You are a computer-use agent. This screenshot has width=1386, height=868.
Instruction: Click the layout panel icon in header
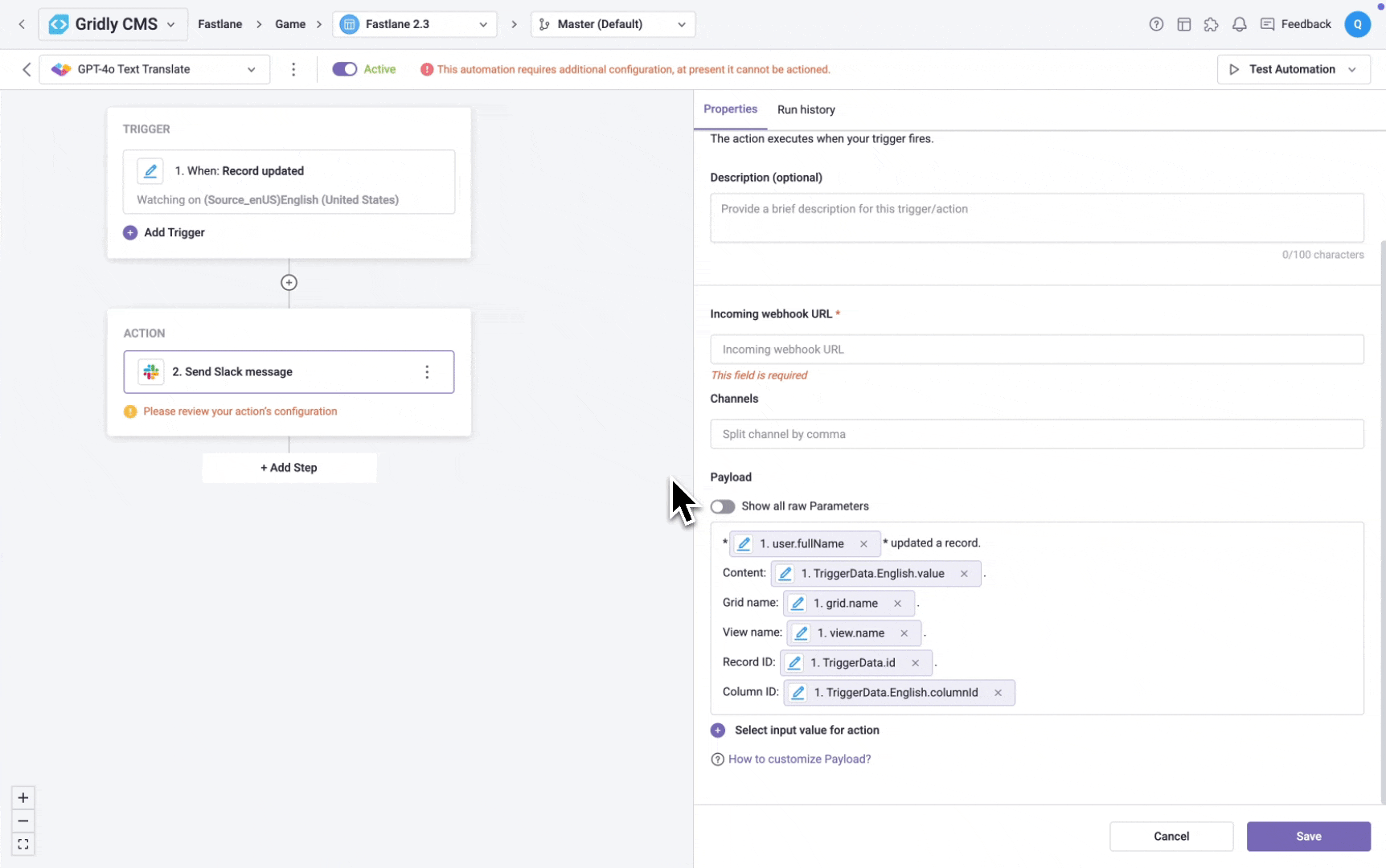[1183, 24]
